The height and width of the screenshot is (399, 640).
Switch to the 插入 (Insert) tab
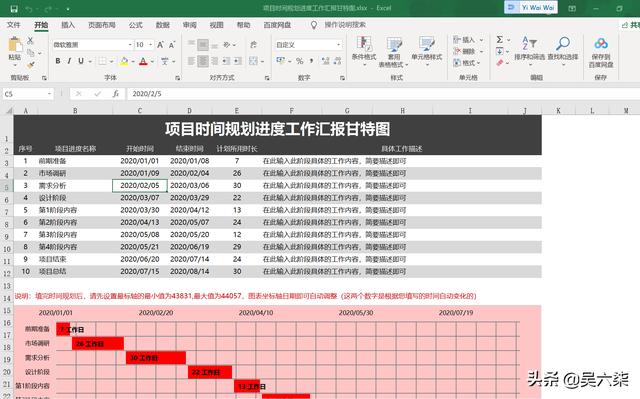(68, 25)
